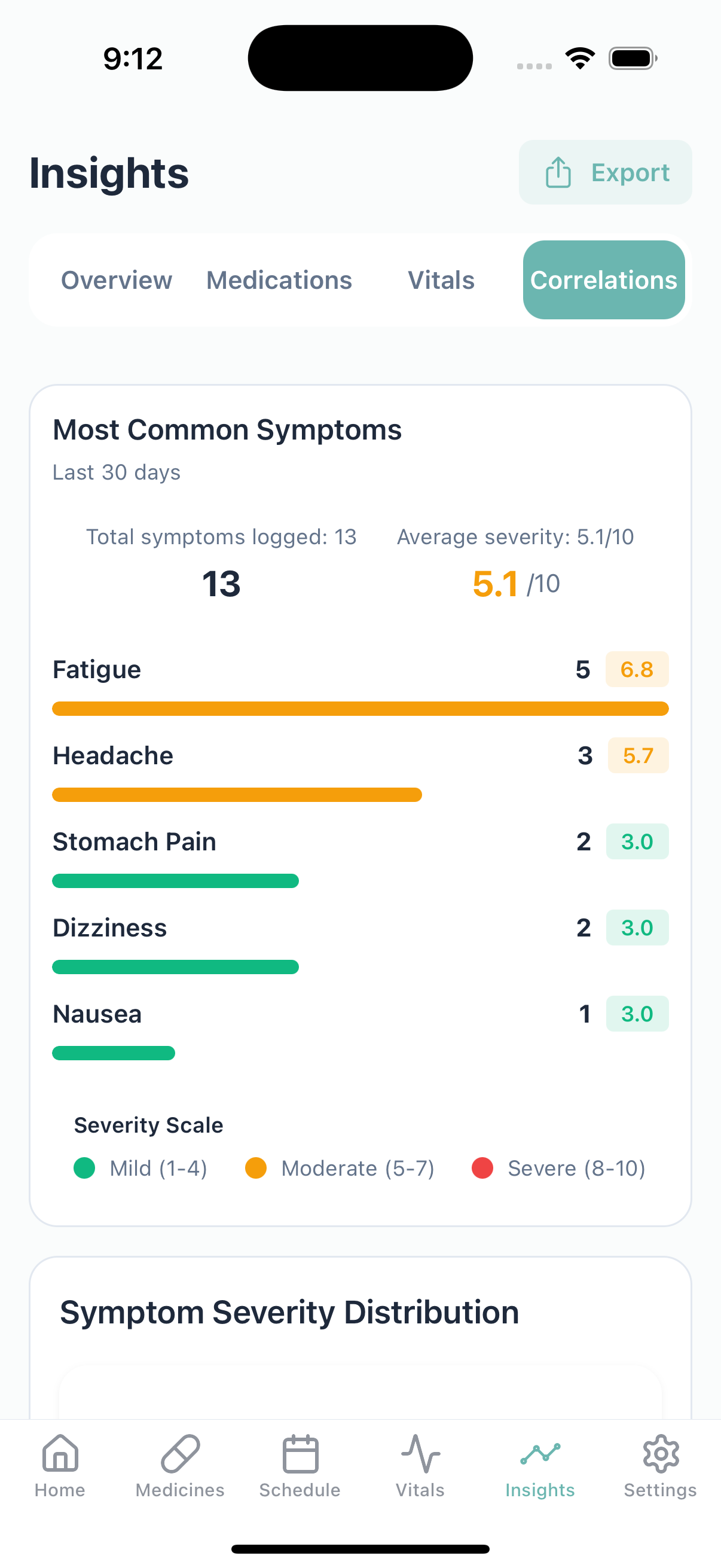
Task: Tap the share icon inside Export button
Action: 558,172
